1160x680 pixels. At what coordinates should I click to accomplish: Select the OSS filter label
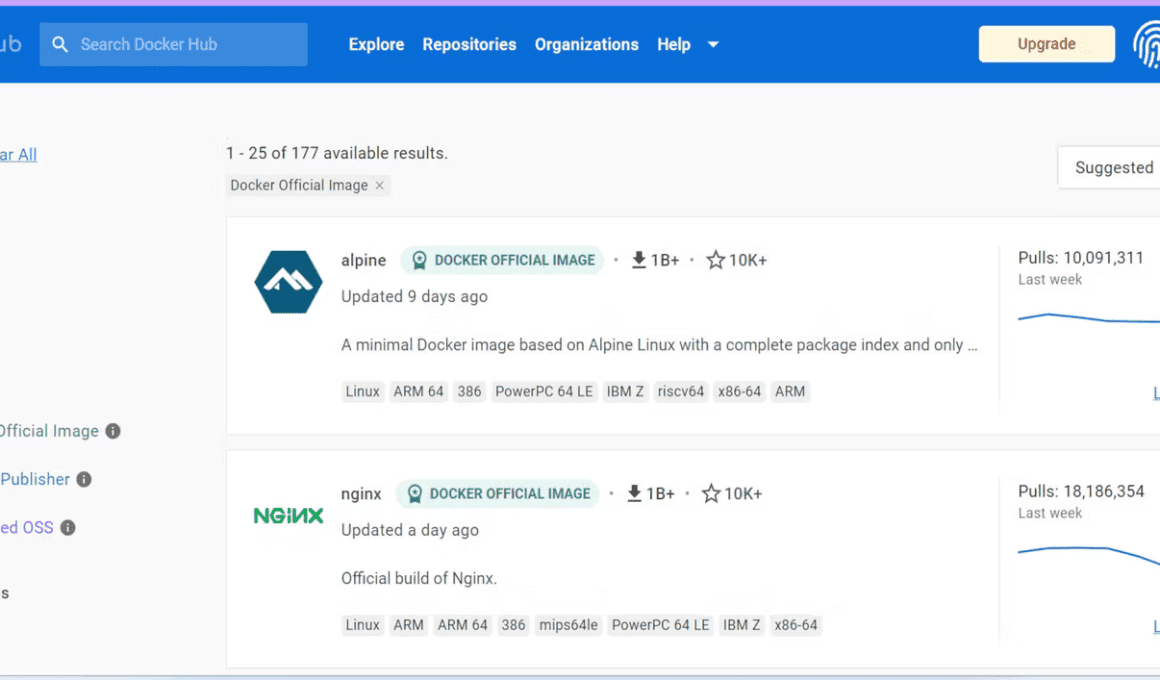(27, 528)
